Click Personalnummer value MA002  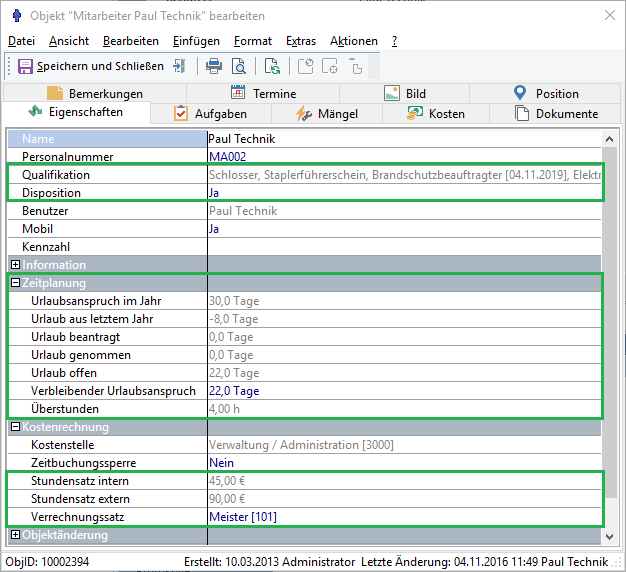404,156
